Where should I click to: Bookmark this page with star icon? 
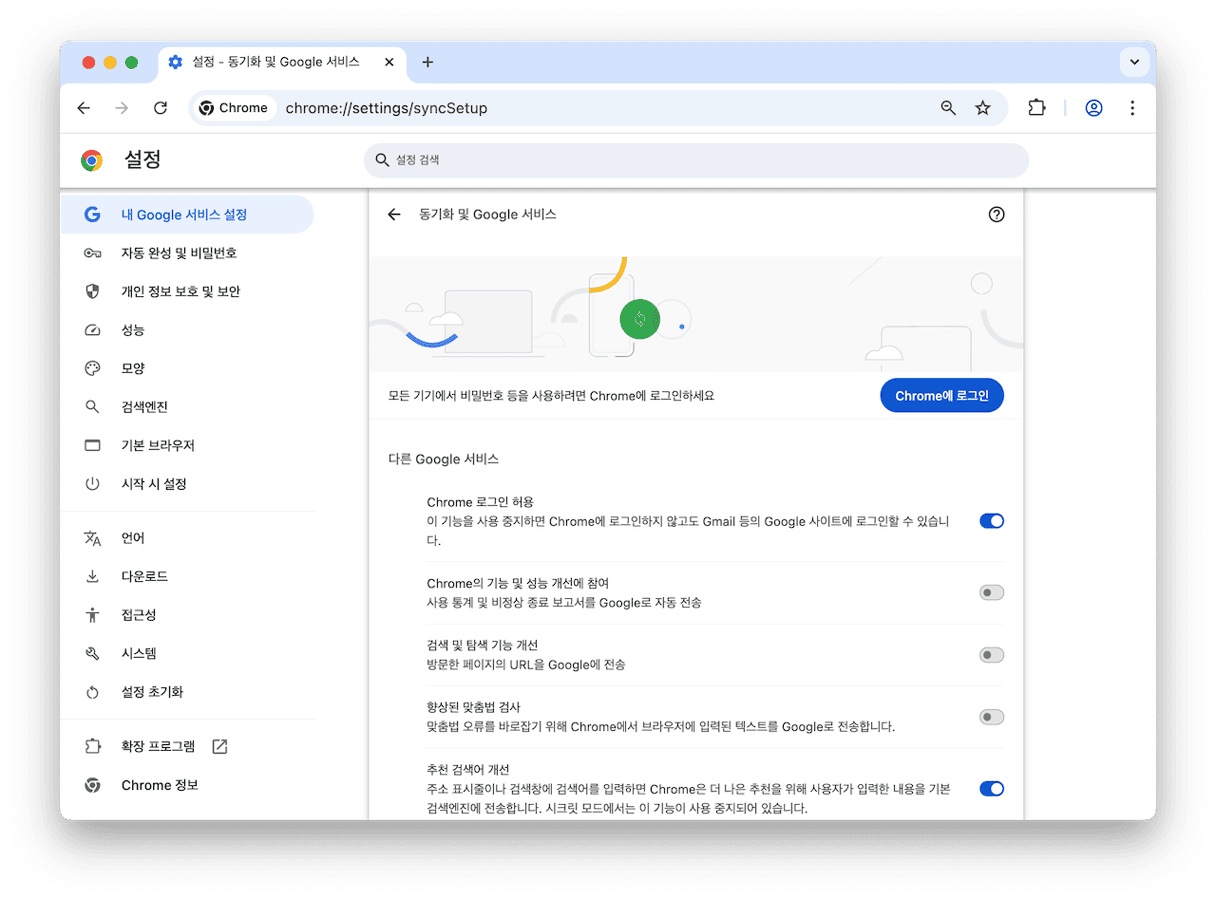[x=983, y=108]
